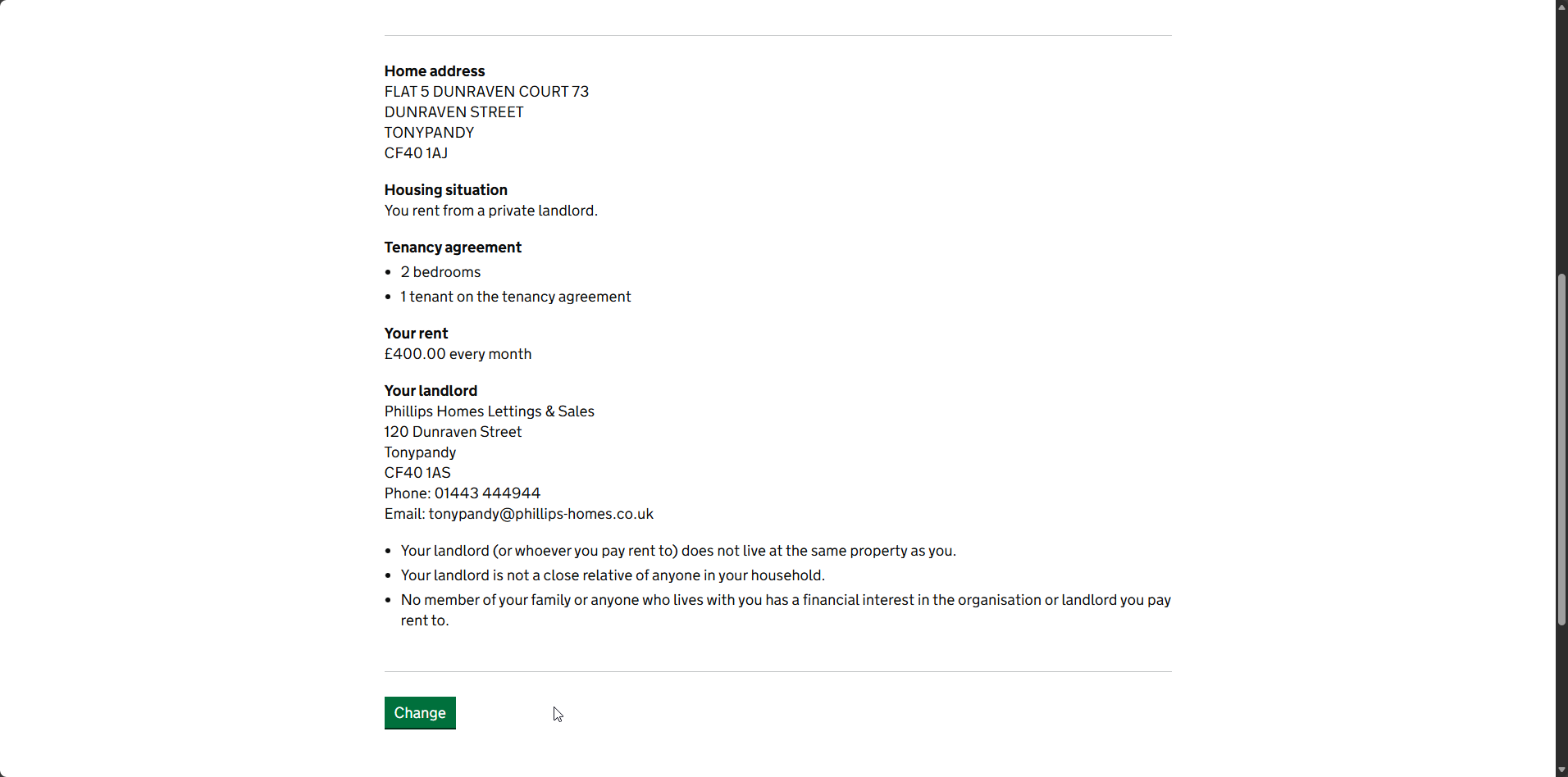Click the Phillips Homes Lettings & Sales name
The image size is (1568, 777).
click(489, 411)
